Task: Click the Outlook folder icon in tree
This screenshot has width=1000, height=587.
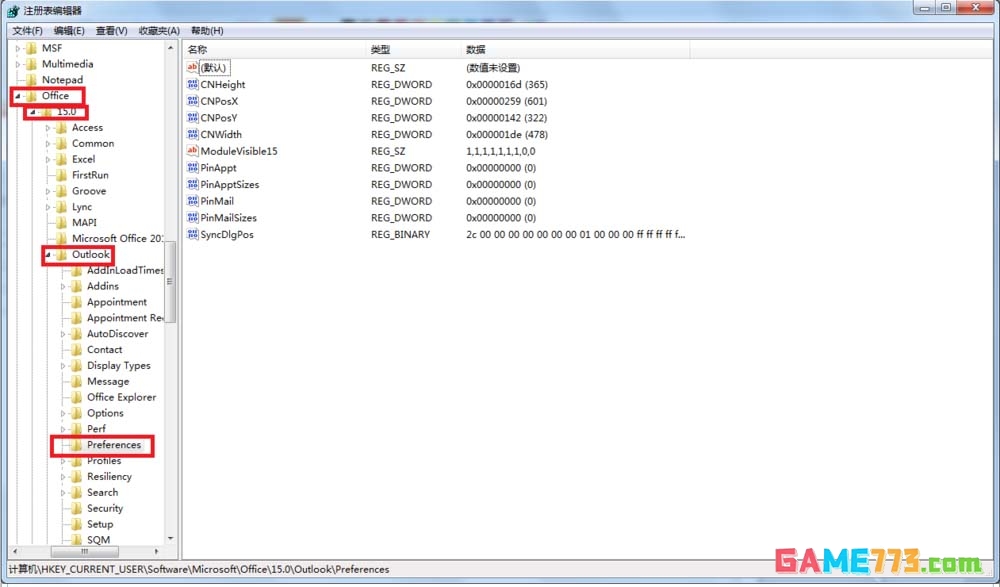Action: tap(61, 255)
